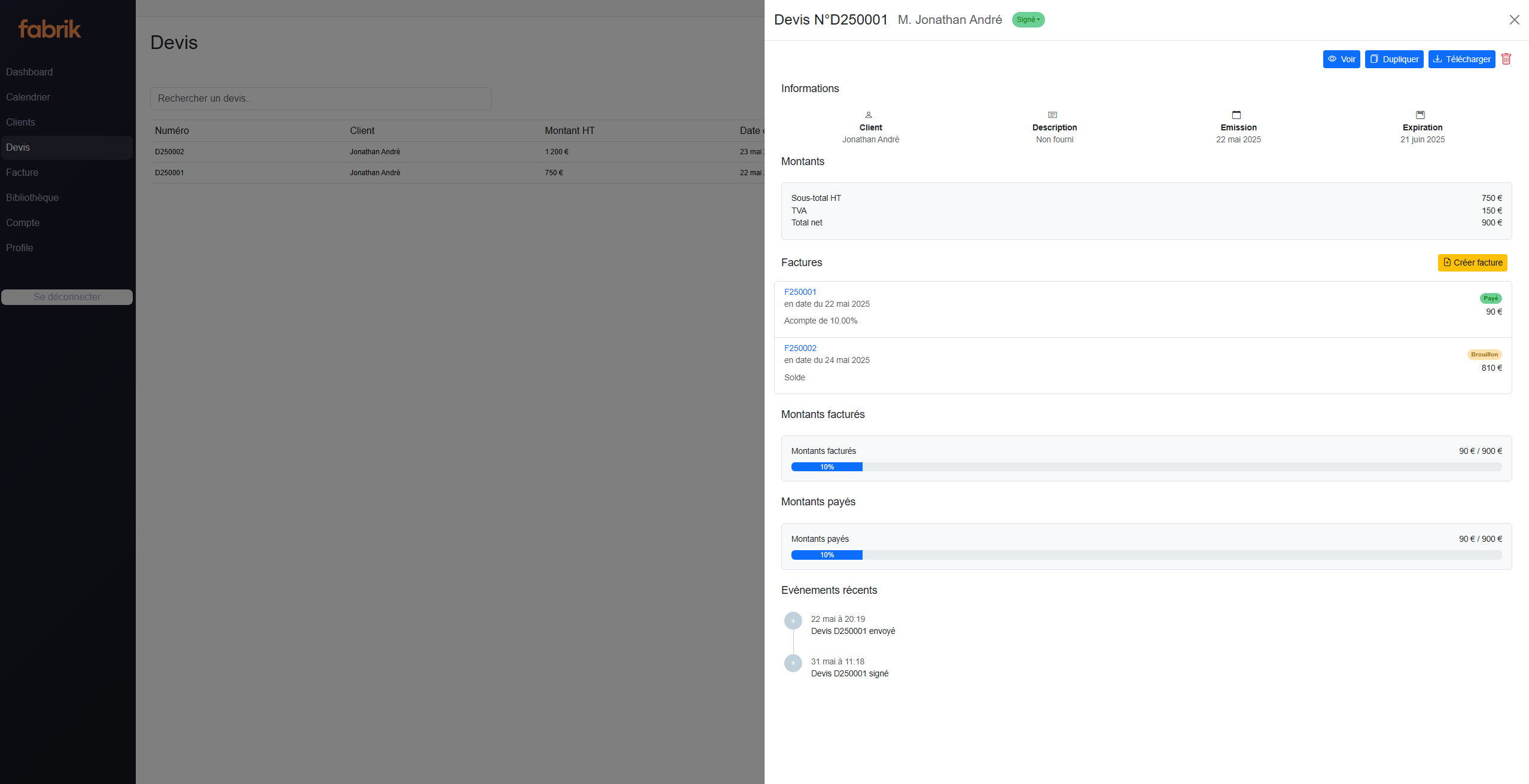Download the quote with Télécharger
Screen dimensions: 1529x784
coord(1461,59)
